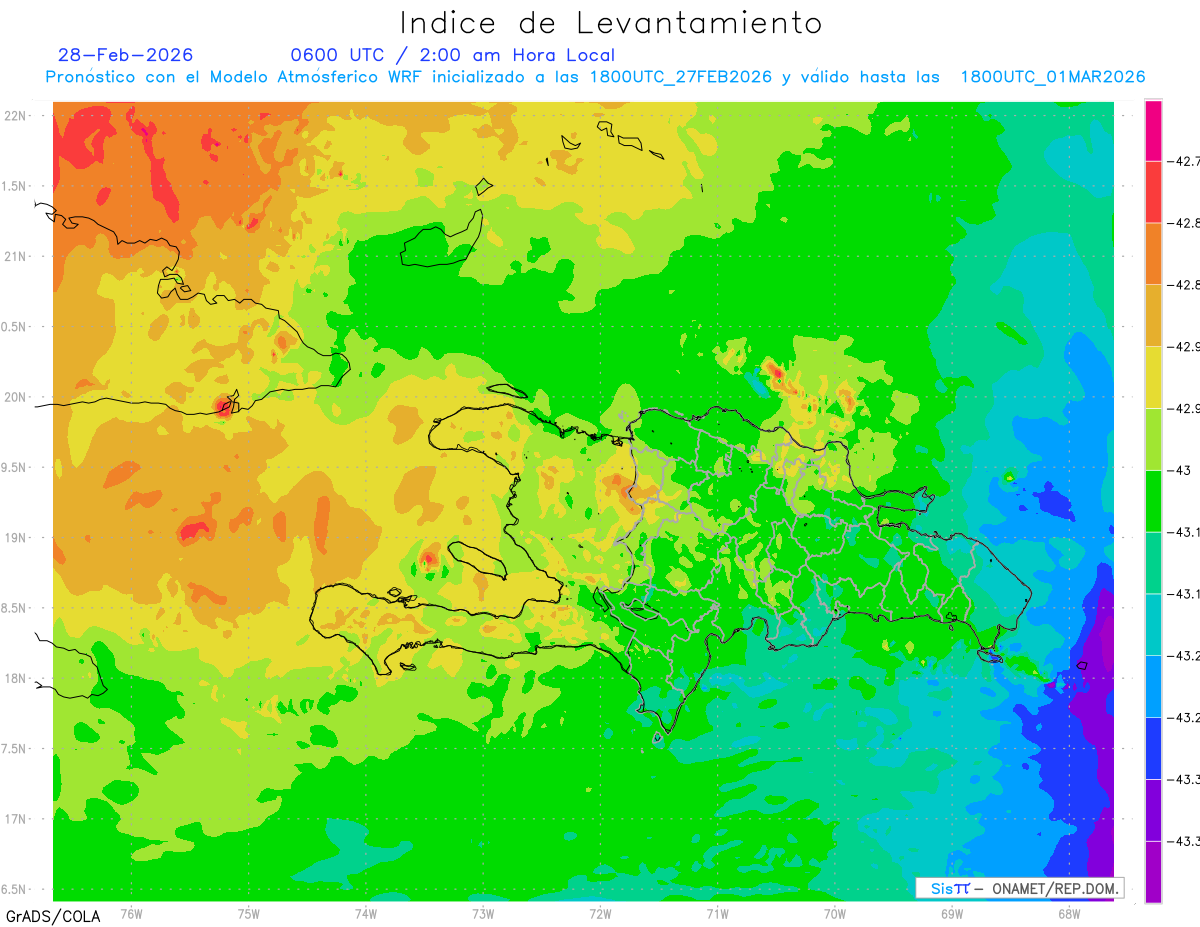
Task: Click the title 'Indice de Levantamiento'
Action: pos(611,23)
